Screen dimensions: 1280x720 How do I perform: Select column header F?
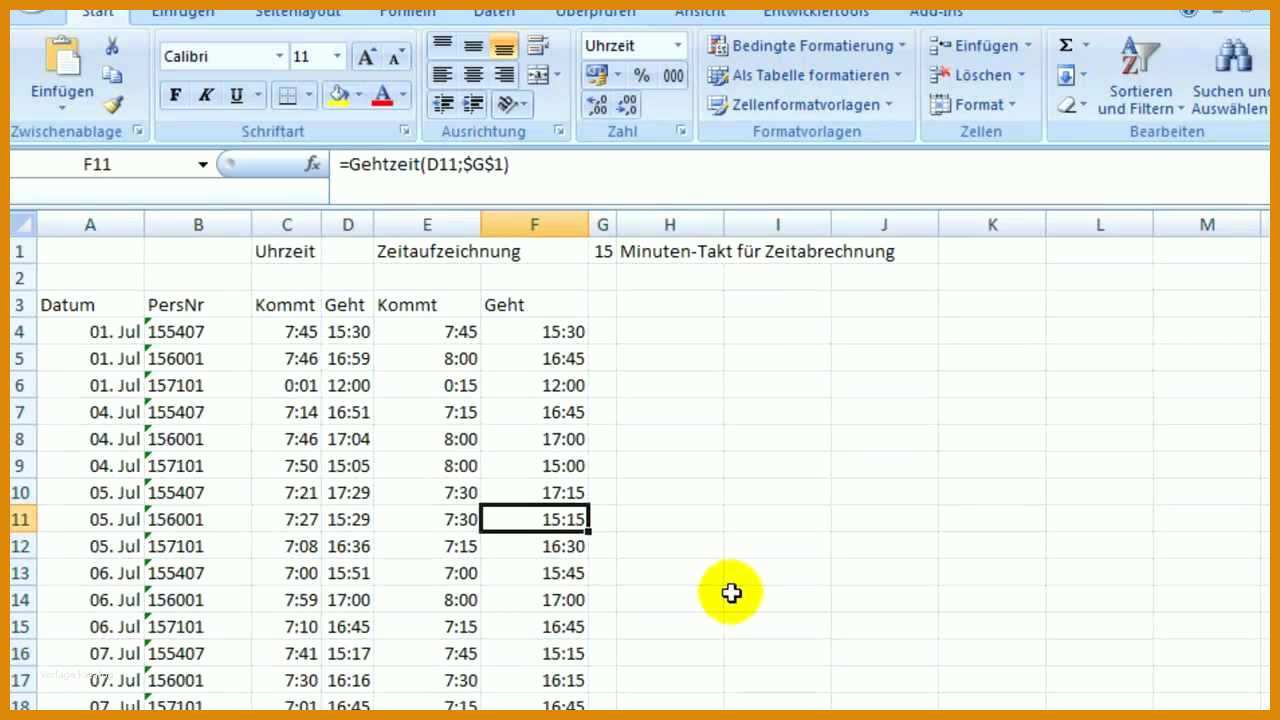coord(534,225)
